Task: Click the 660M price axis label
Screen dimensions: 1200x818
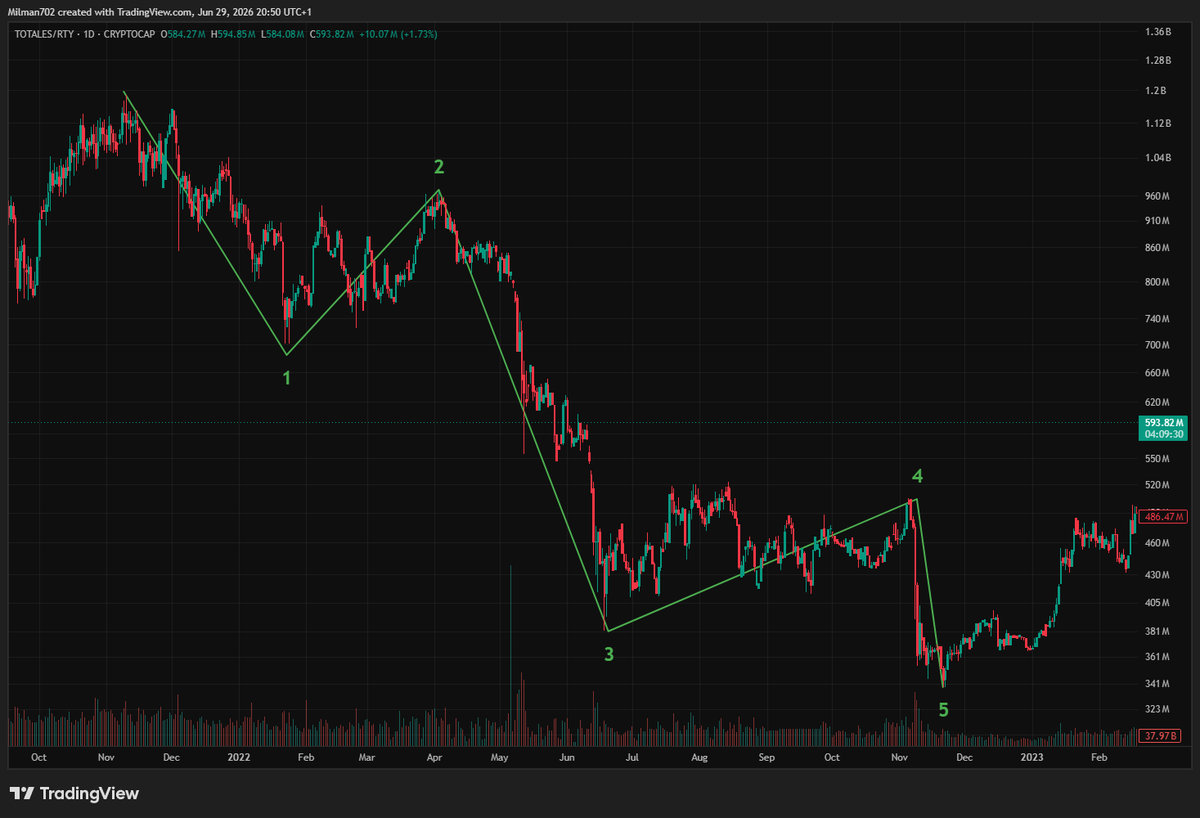Action: (x=1158, y=373)
